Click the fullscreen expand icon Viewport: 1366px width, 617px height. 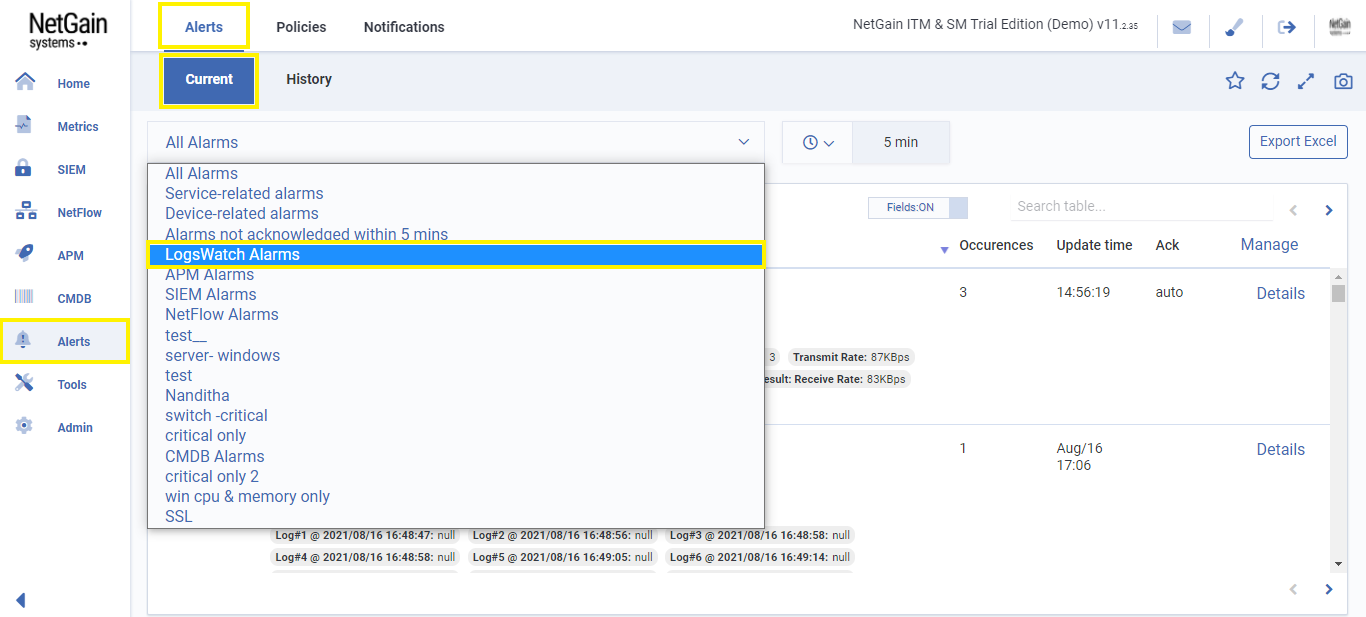click(1306, 82)
